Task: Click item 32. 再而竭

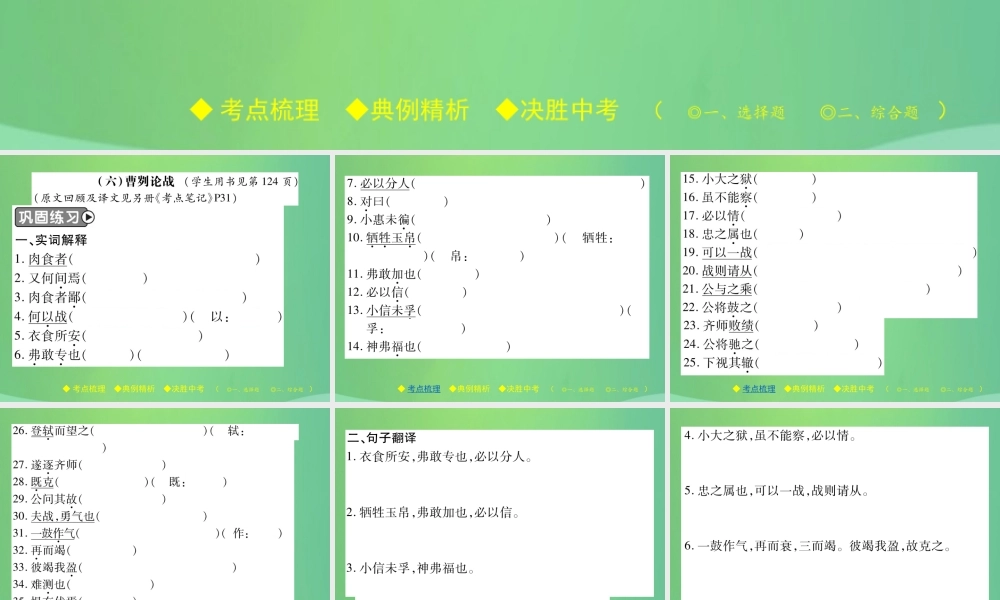Action: tap(40, 550)
